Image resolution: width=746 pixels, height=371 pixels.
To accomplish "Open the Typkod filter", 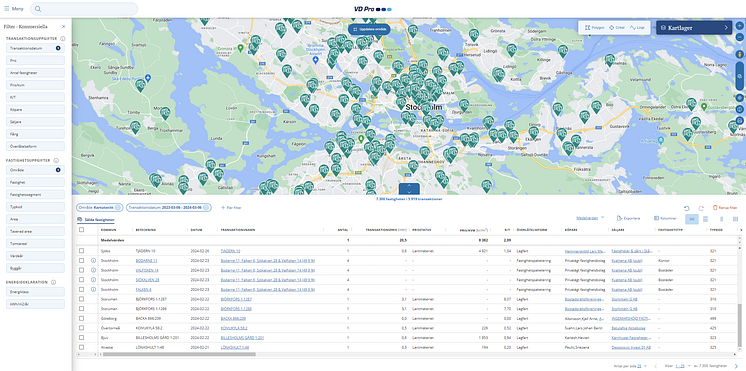I will 35,207.
